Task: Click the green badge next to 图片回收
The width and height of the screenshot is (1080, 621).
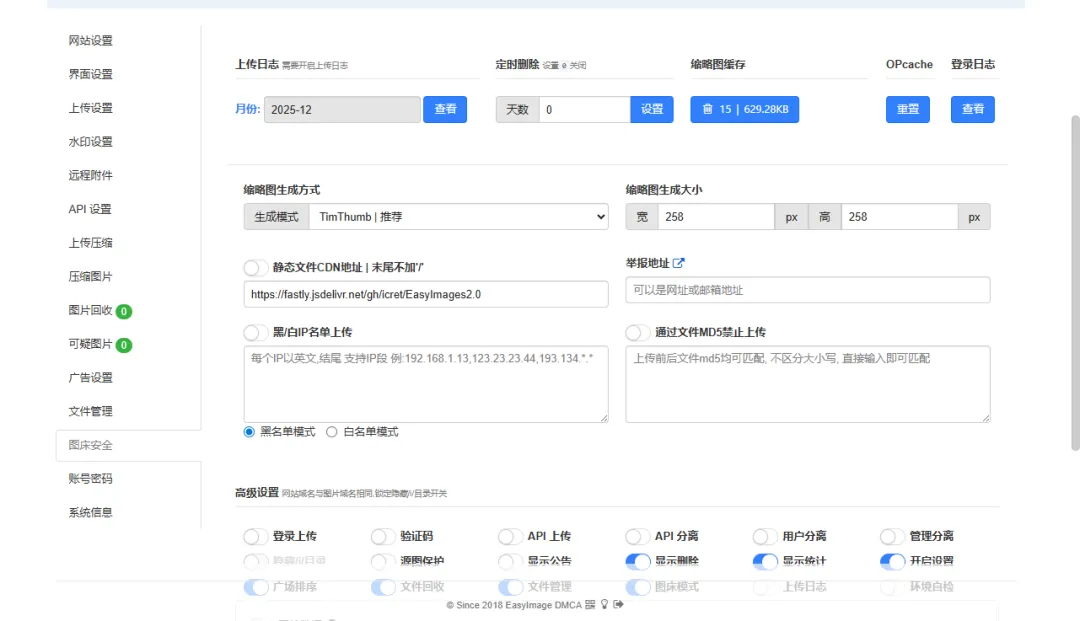Action: [124, 311]
